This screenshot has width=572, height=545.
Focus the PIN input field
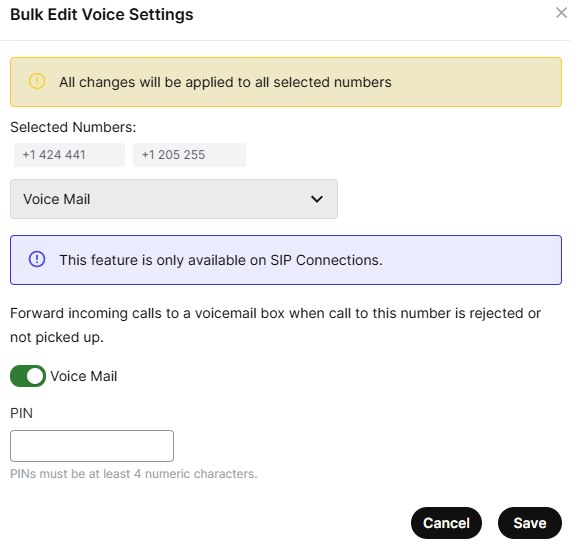(x=92, y=446)
